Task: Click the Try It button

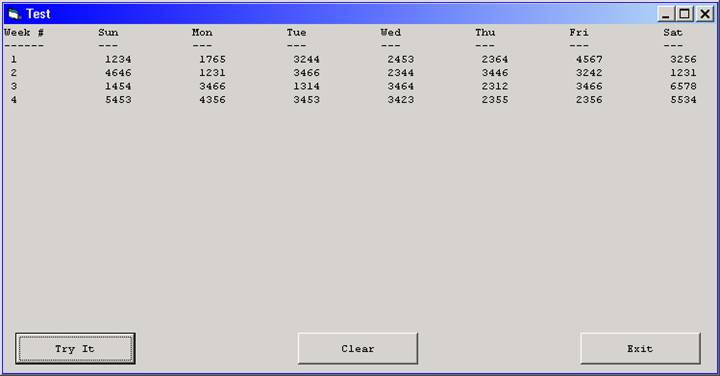Action: [75, 348]
